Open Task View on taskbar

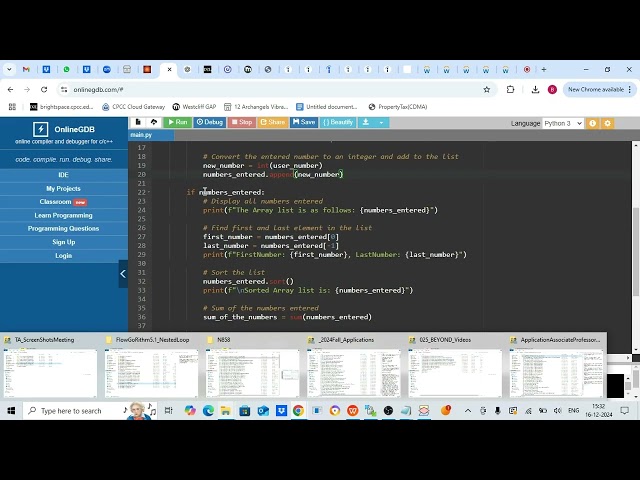[x=168, y=411]
